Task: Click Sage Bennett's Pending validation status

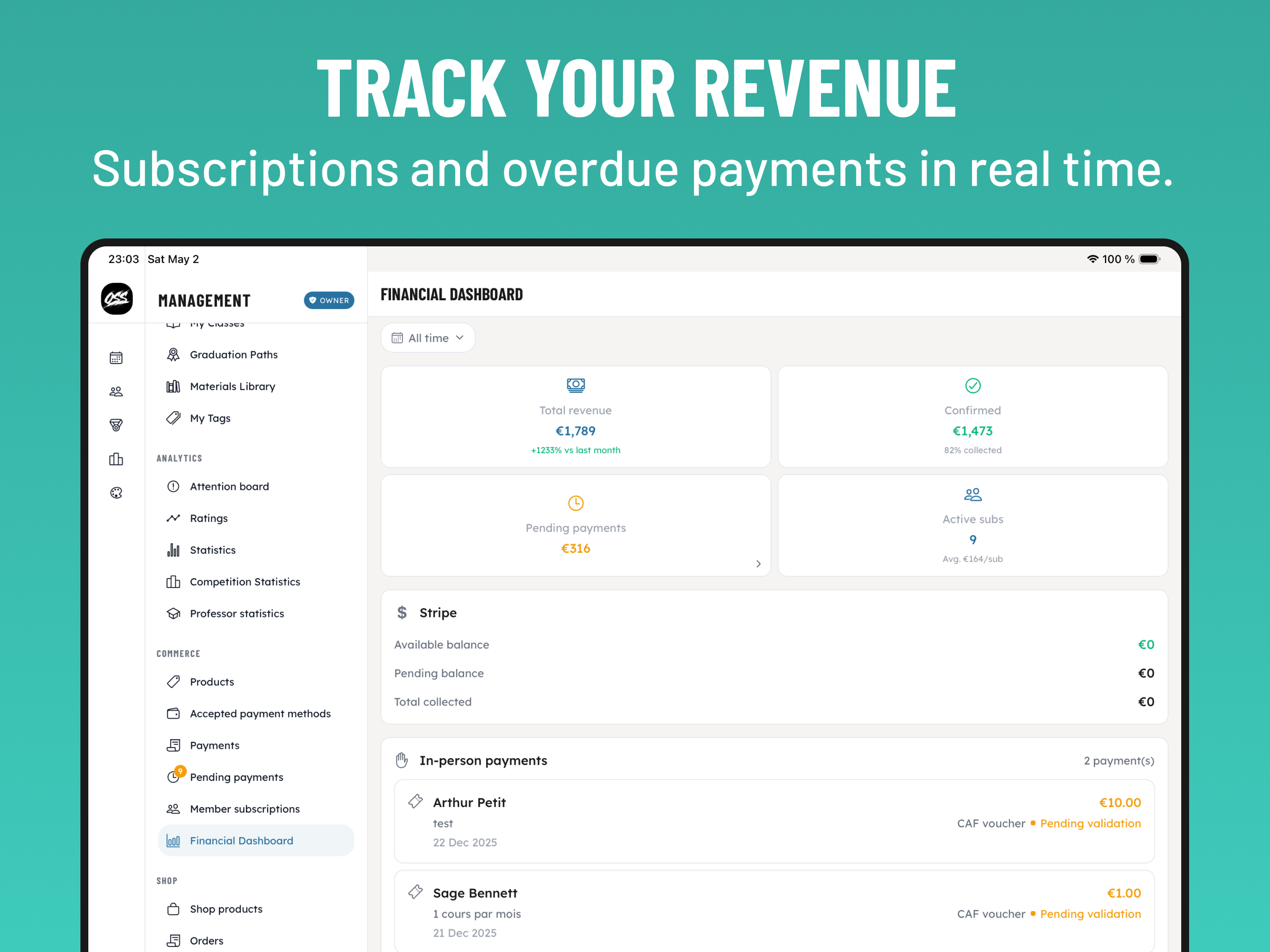Action: tap(1090, 914)
